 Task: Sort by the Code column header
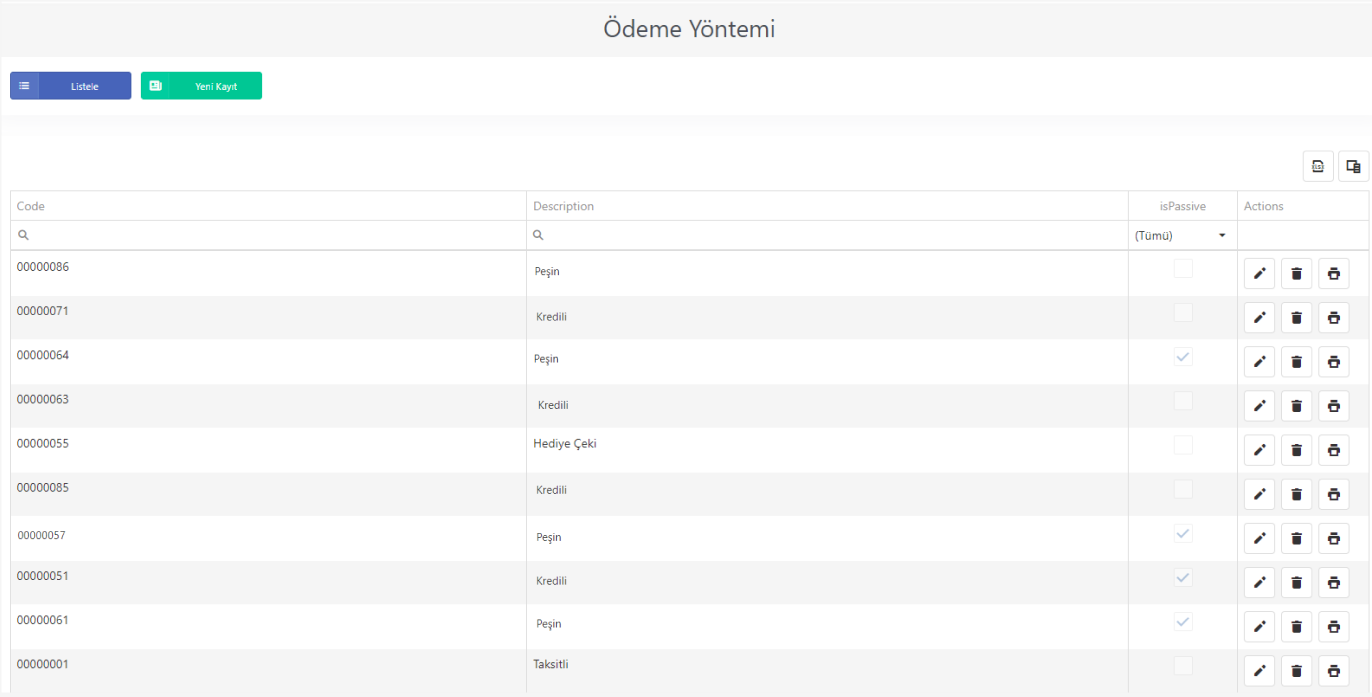(268, 206)
